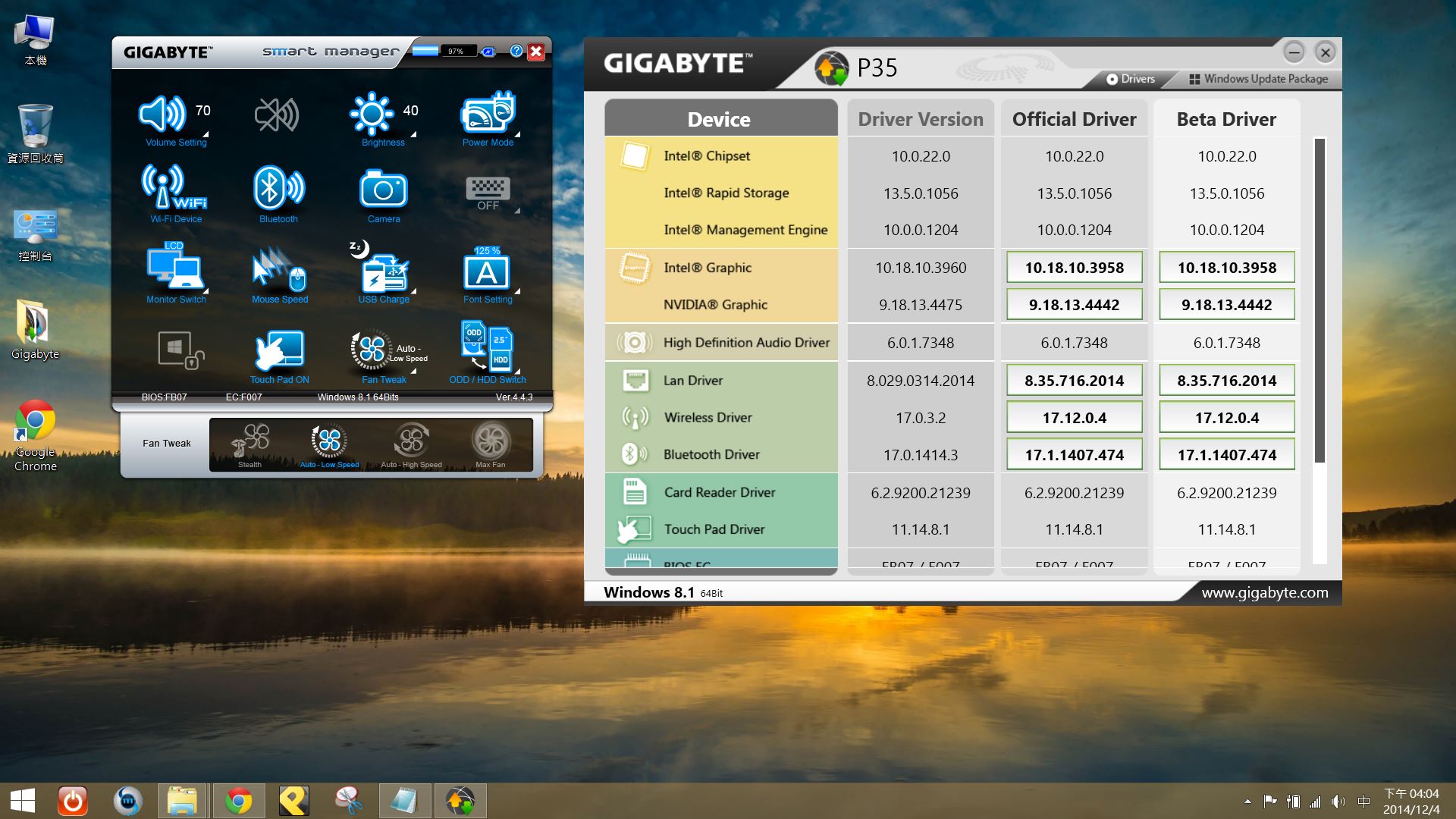
Task: Expand the USB Charge corner arrow
Action: pos(413,290)
